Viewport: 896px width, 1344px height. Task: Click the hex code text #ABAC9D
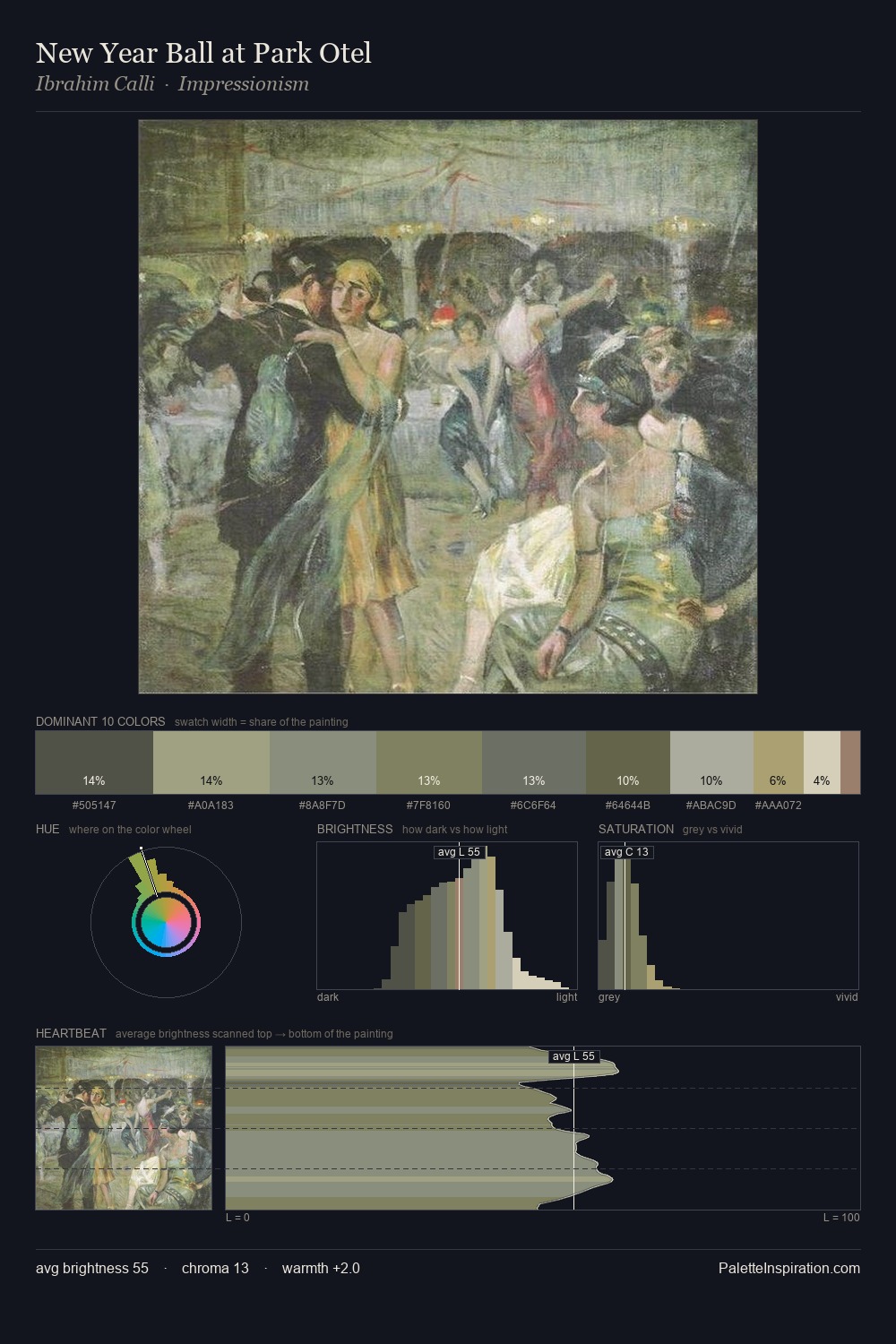[711, 806]
